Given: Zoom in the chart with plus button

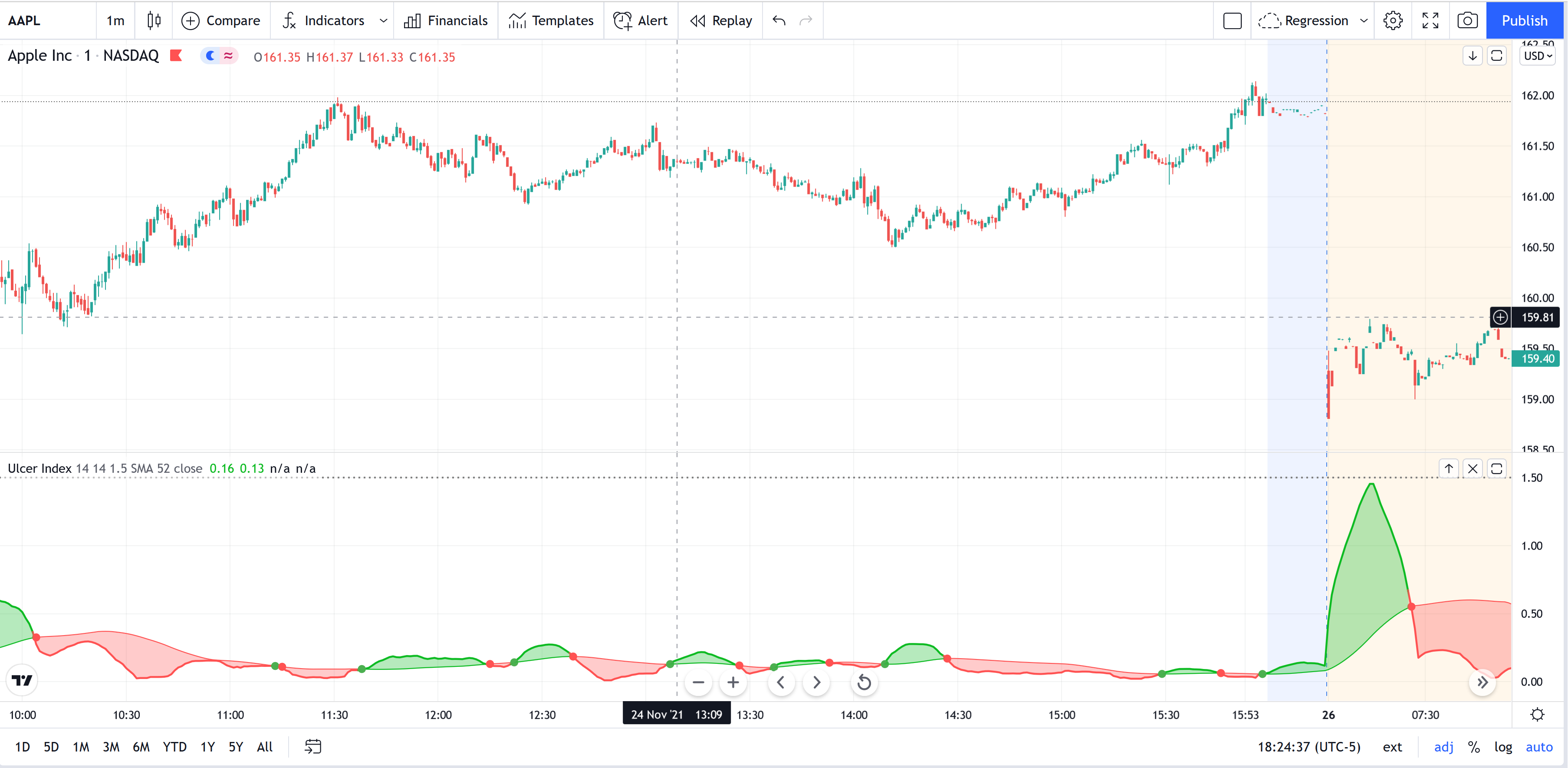Looking at the screenshot, I should tap(733, 683).
